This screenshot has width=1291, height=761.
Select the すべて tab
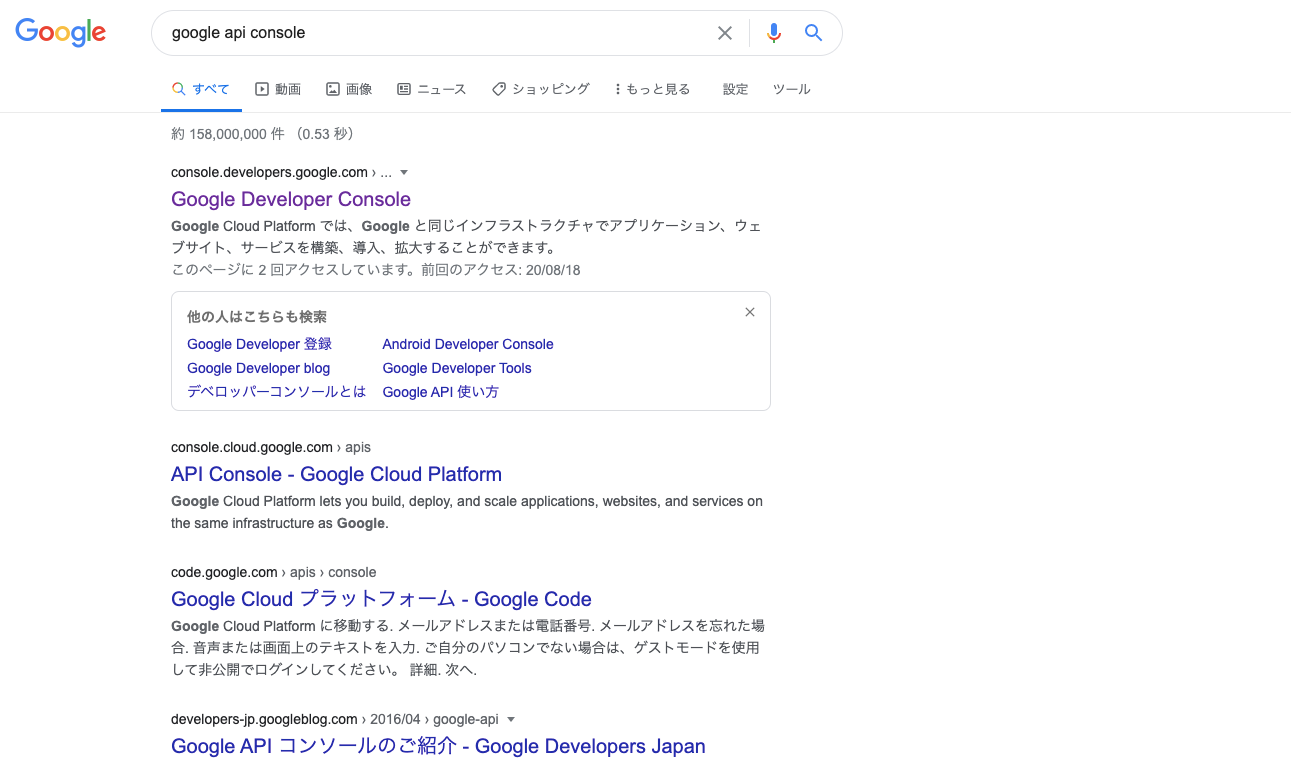coord(201,89)
